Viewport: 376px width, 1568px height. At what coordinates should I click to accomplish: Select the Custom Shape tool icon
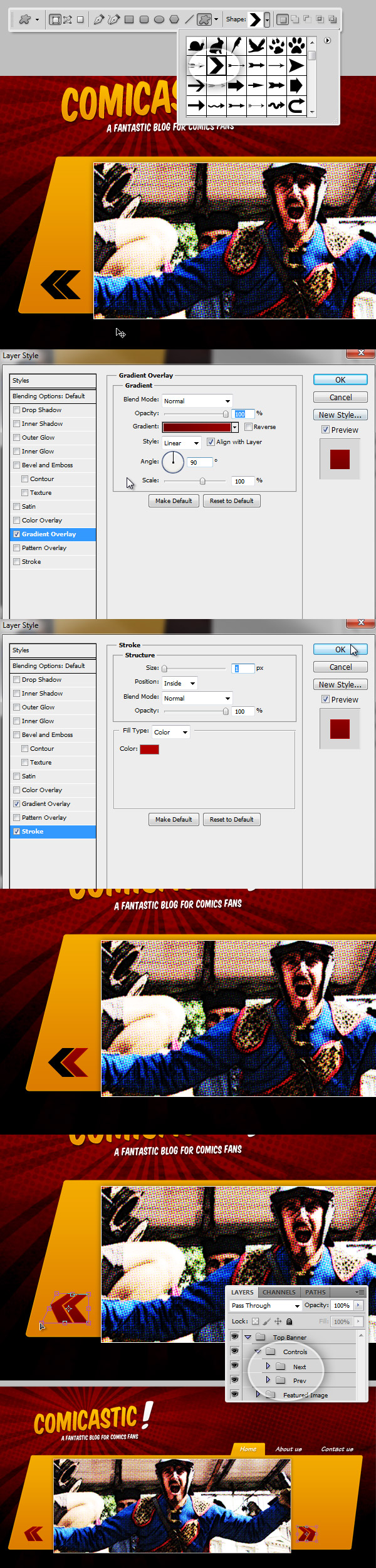pyautogui.click(x=204, y=19)
